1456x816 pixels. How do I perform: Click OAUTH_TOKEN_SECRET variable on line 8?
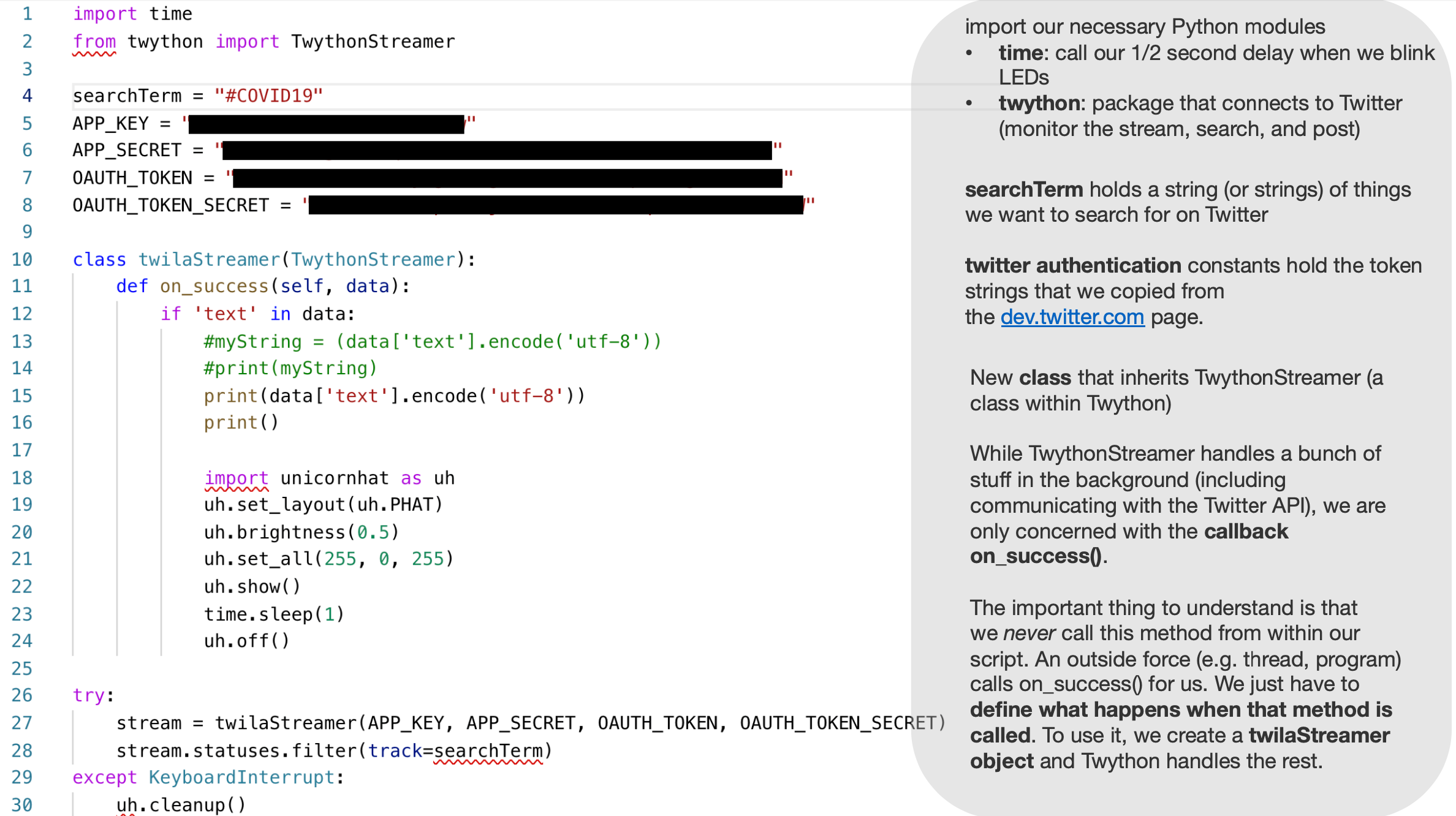pyautogui.click(x=171, y=205)
